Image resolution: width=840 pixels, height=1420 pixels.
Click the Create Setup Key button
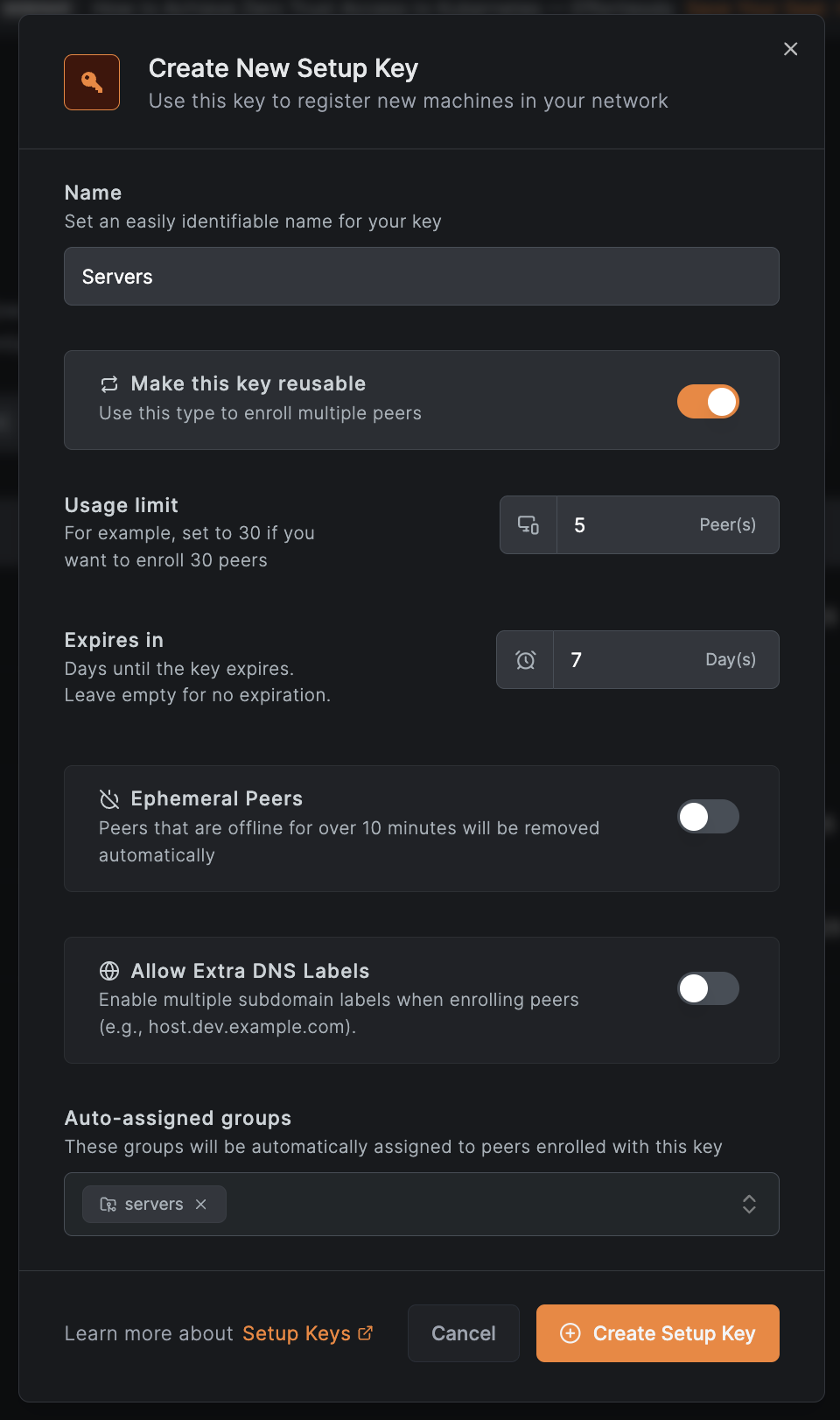pos(657,1333)
